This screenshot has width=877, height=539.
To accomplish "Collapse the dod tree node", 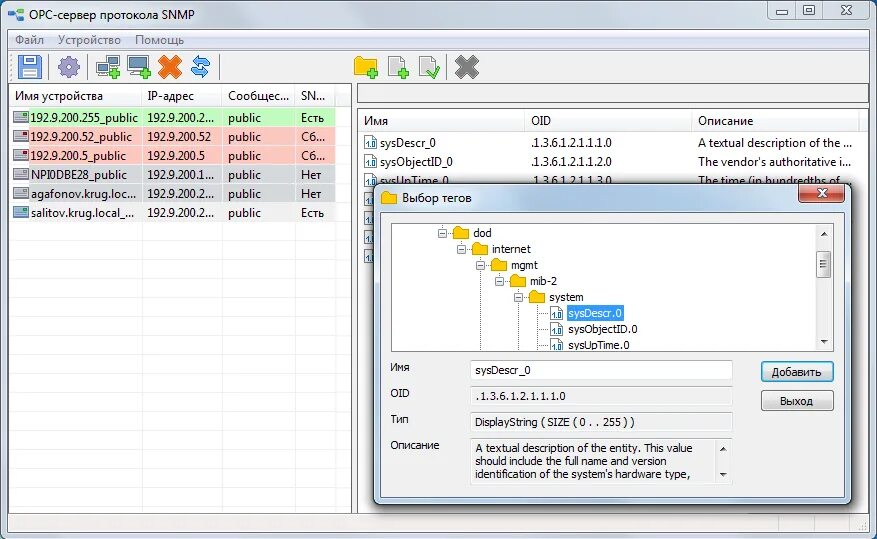I will point(442,233).
